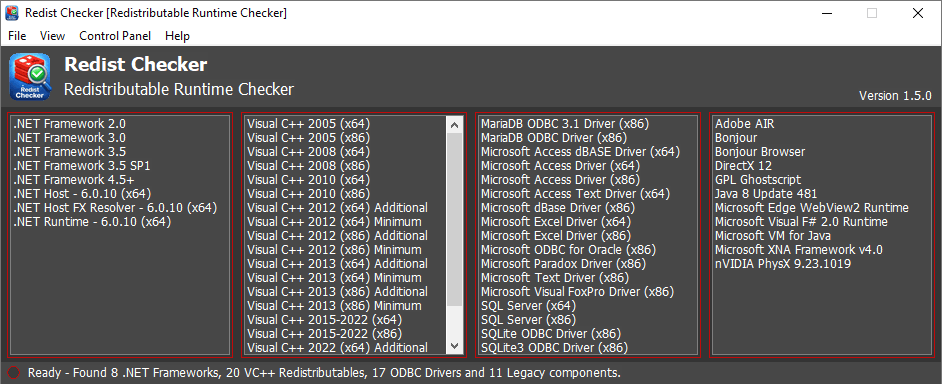
Task: Select MariaDB ODBC 3.1 Driver (x86)
Action: point(565,124)
